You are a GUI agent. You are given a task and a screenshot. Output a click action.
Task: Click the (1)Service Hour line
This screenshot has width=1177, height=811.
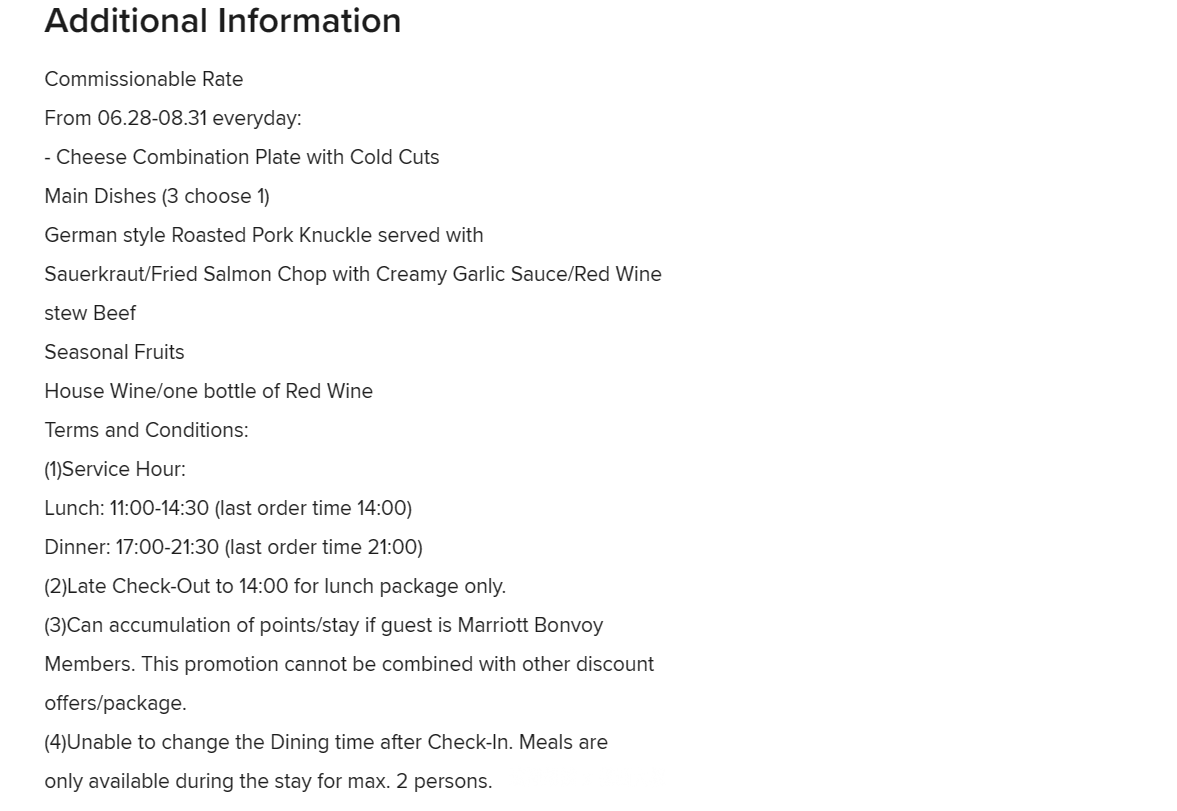click(x=115, y=469)
